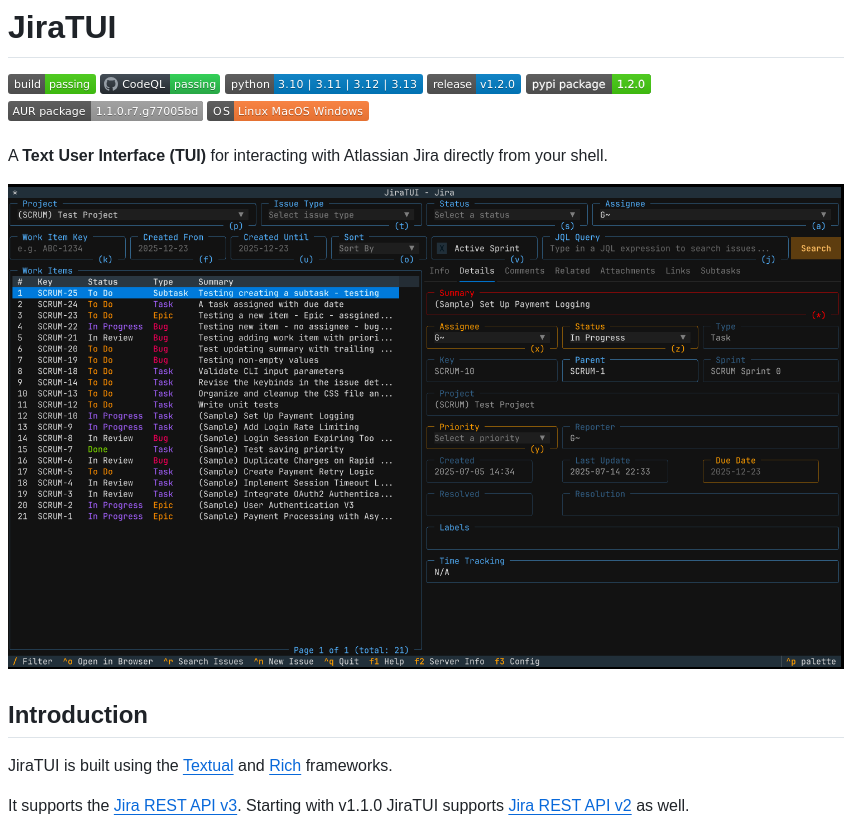The width and height of the screenshot is (850, 821).
Task: Switch to the Related tab
Action: click(572, 271)
